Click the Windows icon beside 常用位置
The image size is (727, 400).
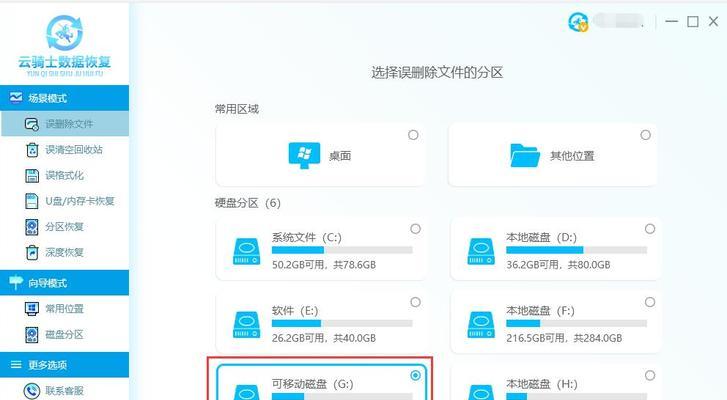(32, 309)
